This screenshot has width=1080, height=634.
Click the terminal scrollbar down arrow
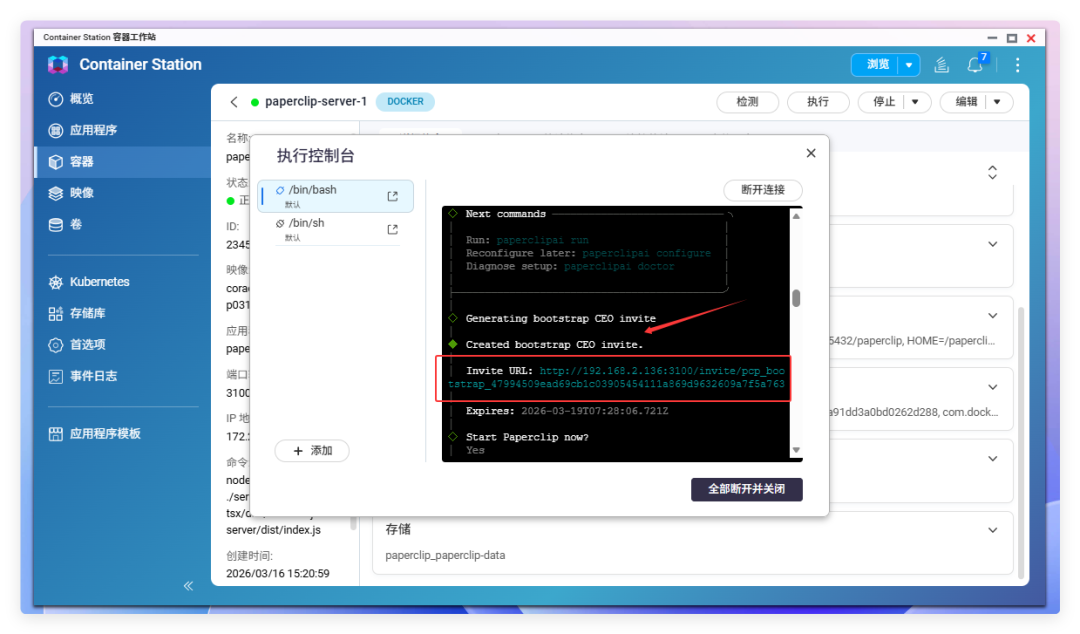tap(796, 450)
